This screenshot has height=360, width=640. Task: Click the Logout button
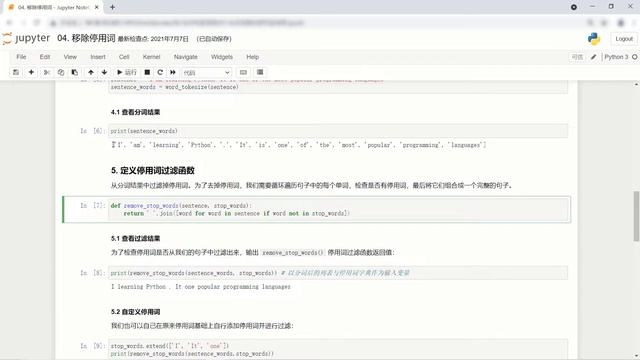point(624,39)
